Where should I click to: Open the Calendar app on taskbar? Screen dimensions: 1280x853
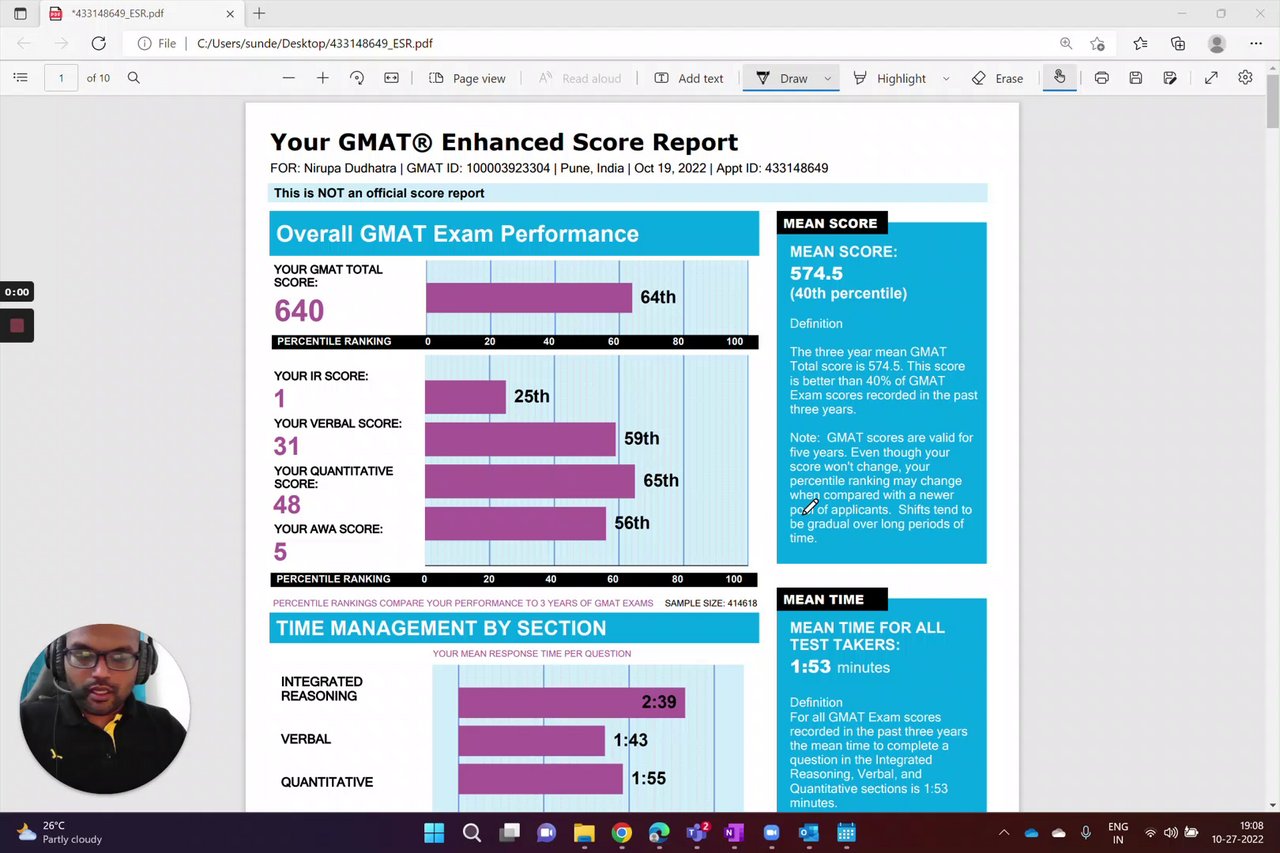(x=846, y=832)
